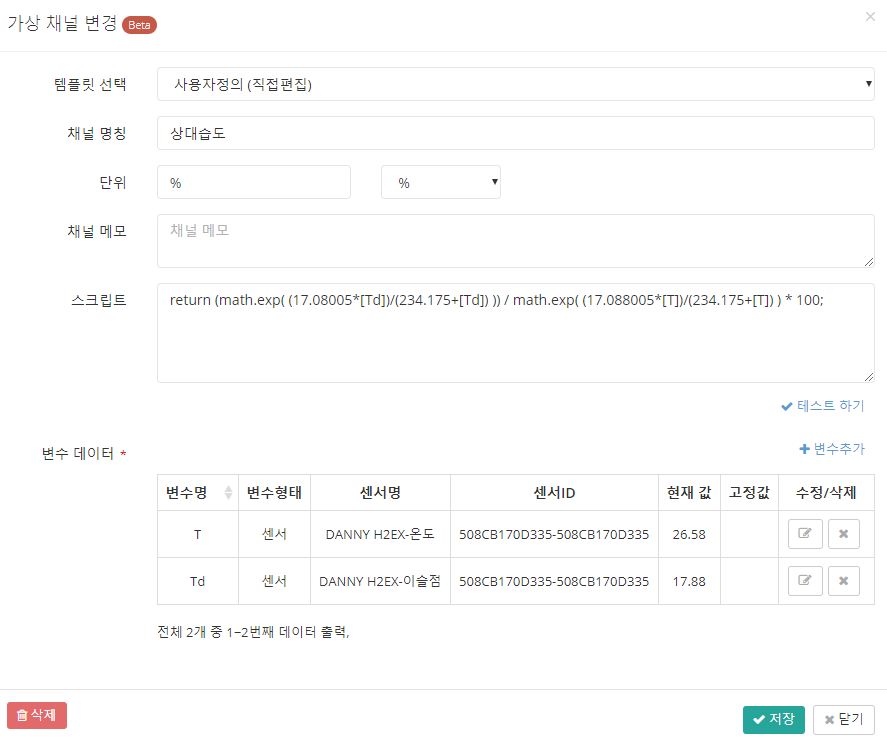The width and height of the screenshot is (887, 739).
Task: Click DANNY H2EX-온도 sensor name cell
Action: (x=380, y=534)
